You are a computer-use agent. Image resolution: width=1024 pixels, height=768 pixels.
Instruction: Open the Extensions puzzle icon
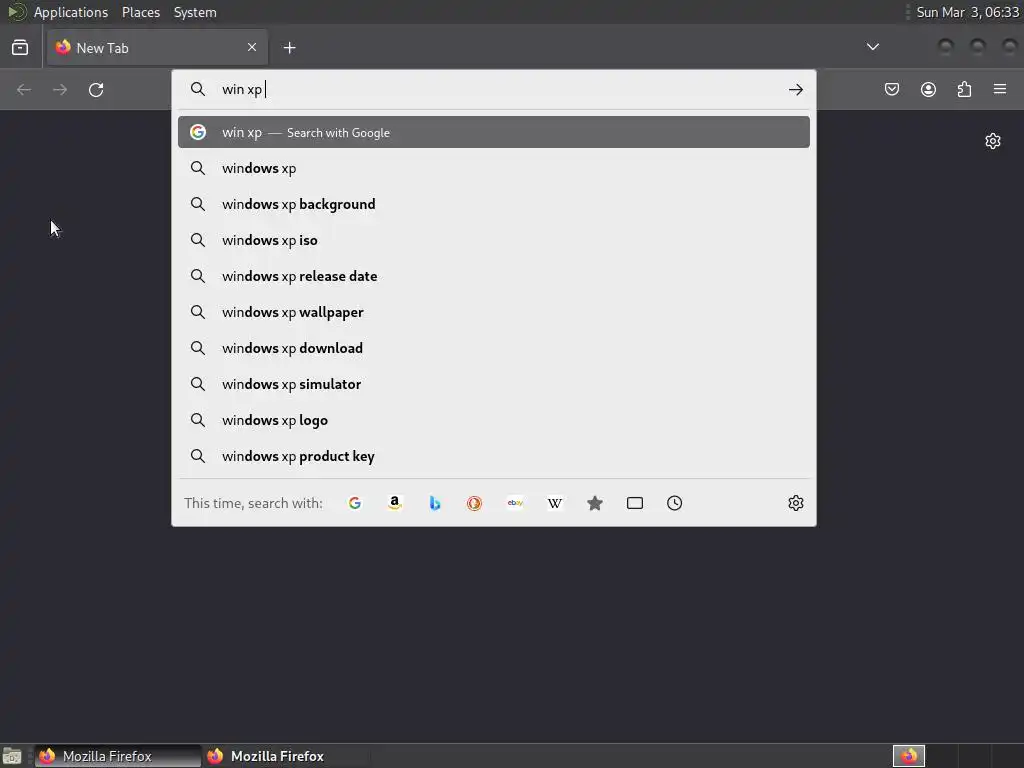(964, 89)
